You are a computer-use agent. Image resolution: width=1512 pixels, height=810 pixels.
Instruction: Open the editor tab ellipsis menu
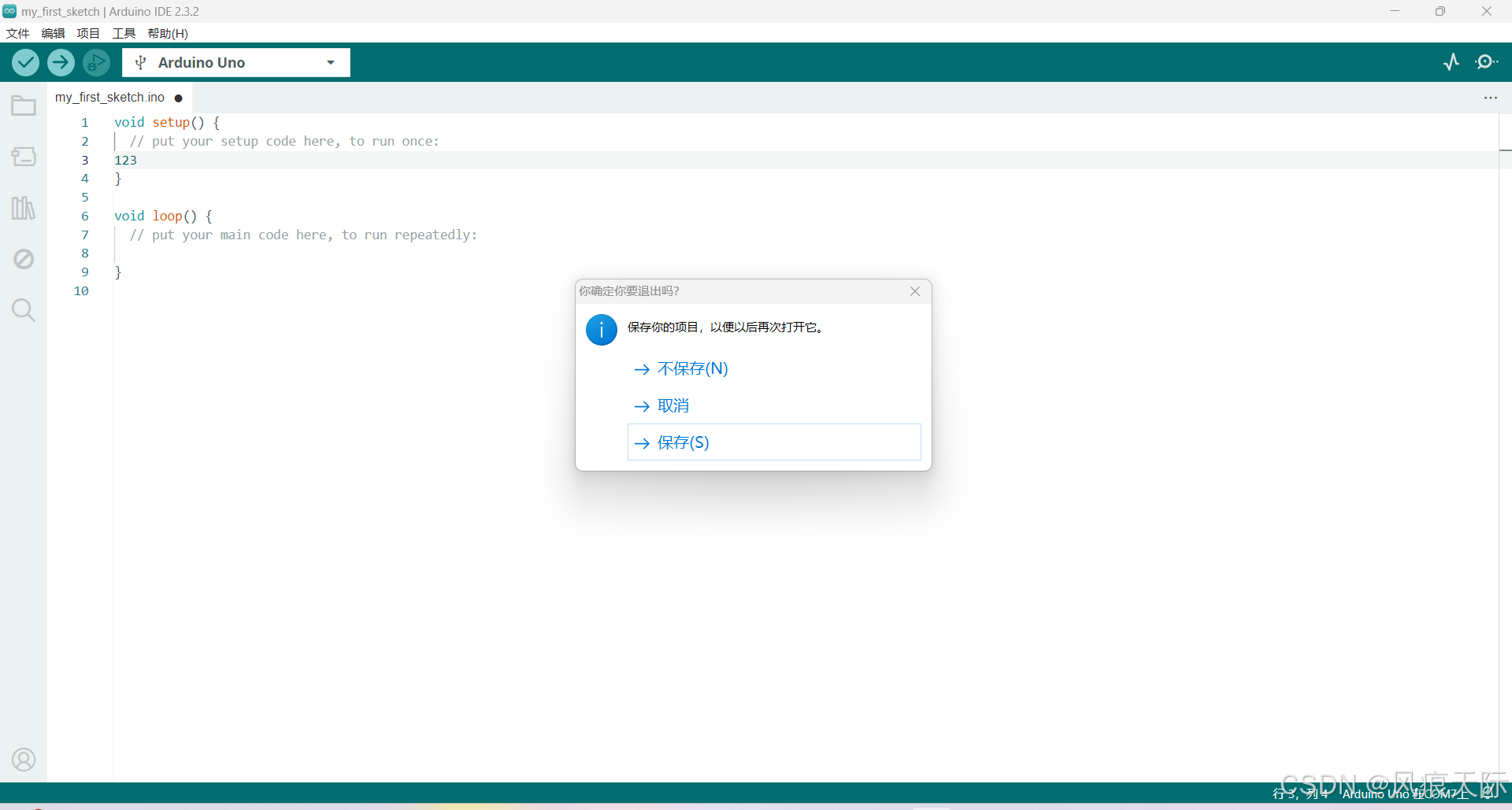coord(1491,98)
